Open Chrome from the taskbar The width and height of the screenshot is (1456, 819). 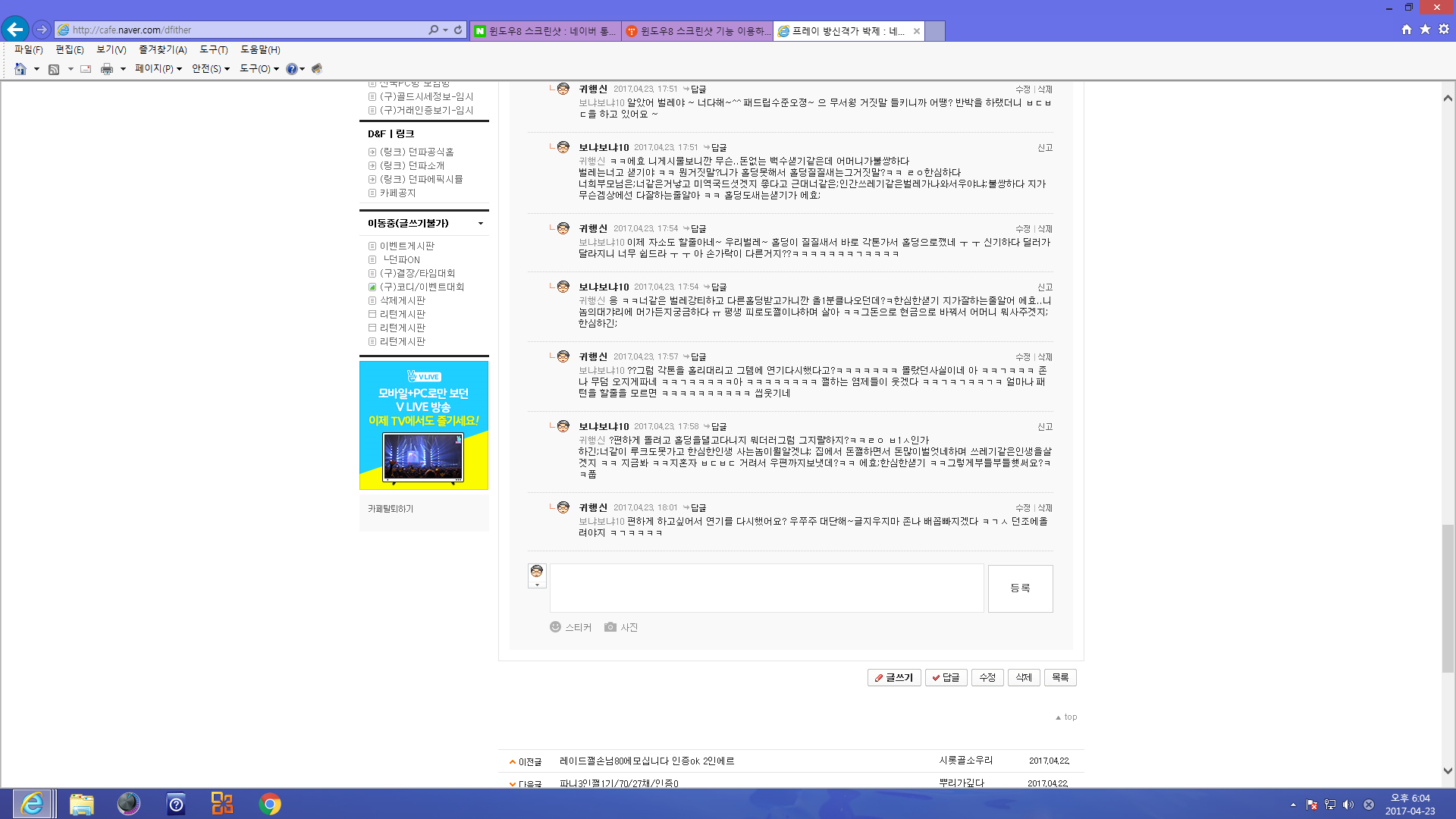point(269,804)
